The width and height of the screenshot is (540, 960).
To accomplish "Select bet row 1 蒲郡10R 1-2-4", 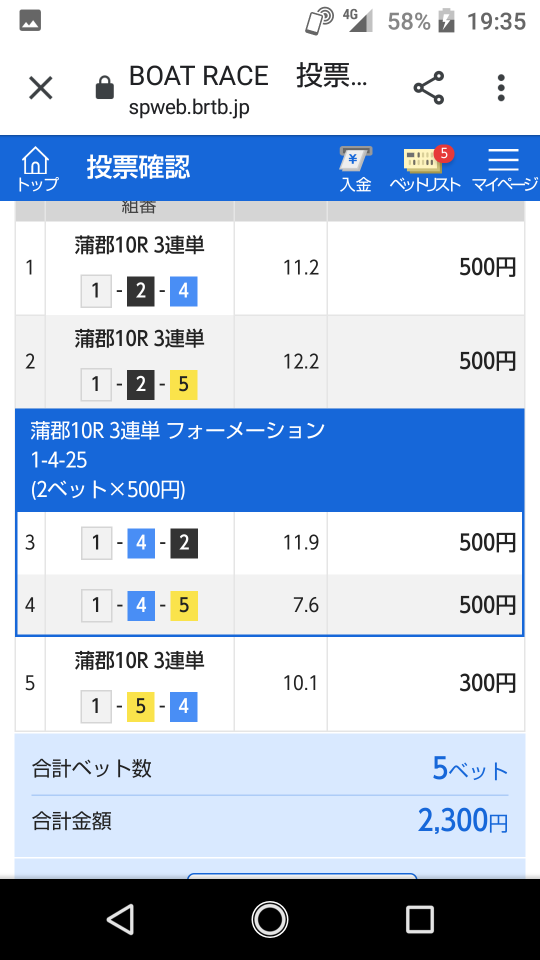I will click(x=270, y=268).
